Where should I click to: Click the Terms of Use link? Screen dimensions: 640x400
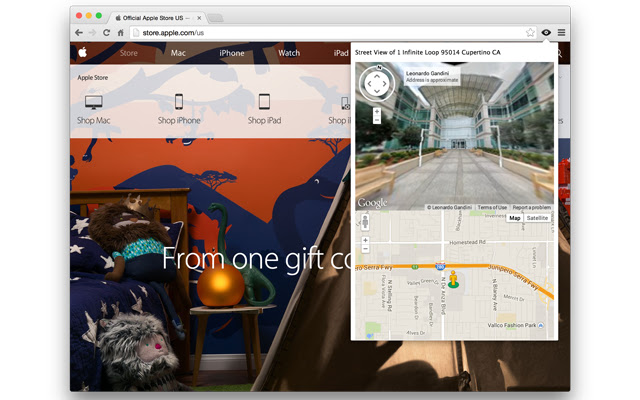point(492,207)
